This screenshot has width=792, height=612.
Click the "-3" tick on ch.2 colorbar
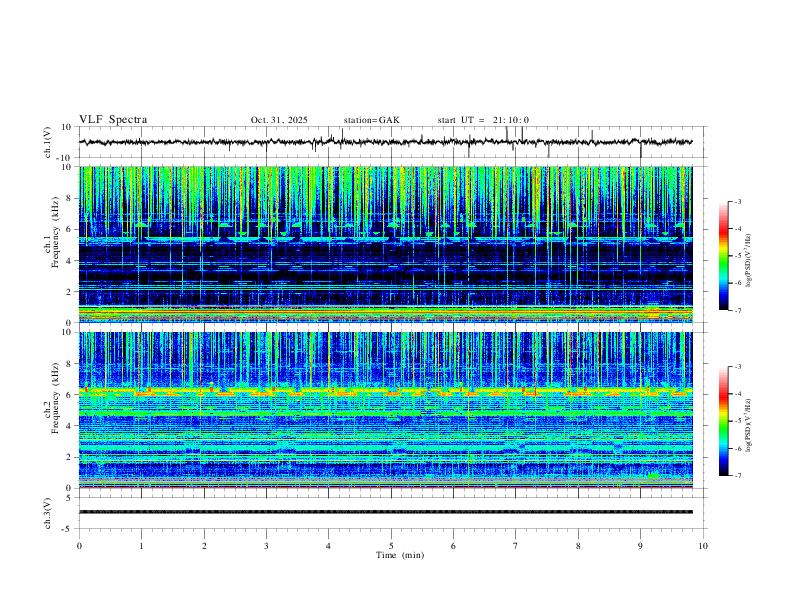click(737, 367)
